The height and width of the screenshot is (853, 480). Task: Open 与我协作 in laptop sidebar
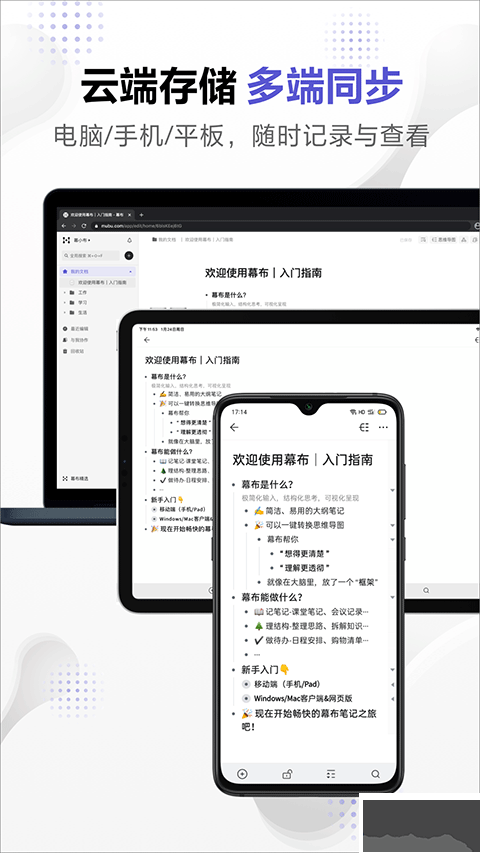tap(76, 340)
